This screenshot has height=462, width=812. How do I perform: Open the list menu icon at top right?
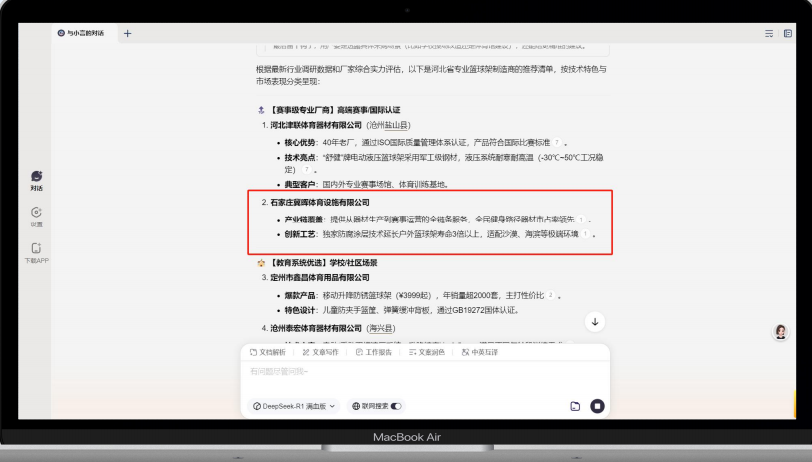769,33
